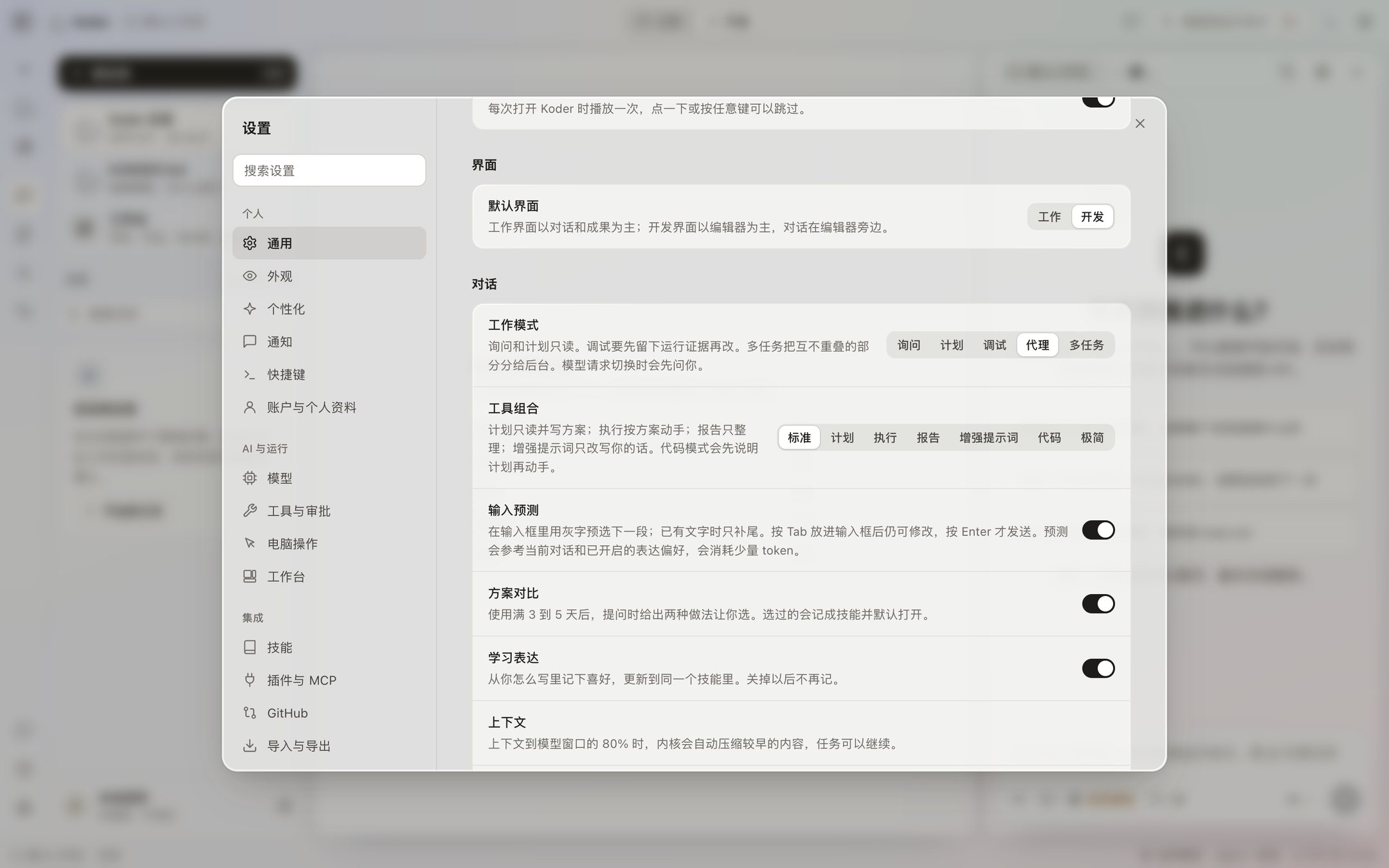Image resolution: width=1389 pixels, height=868 pixels.
Task: Choose 计划 under 工具组合
Action: click(x=842, y=437)
